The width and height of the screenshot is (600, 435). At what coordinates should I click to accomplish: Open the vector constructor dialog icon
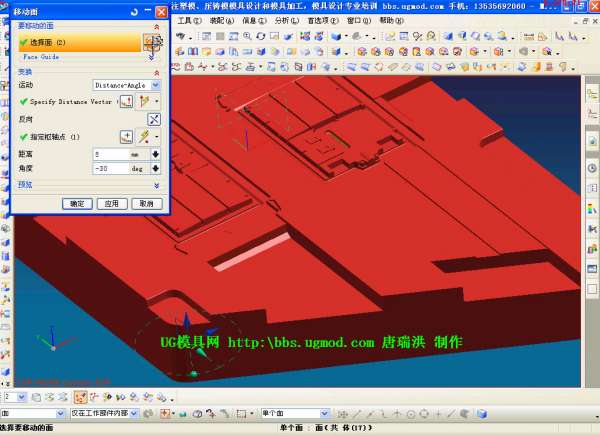coord(126,102)
